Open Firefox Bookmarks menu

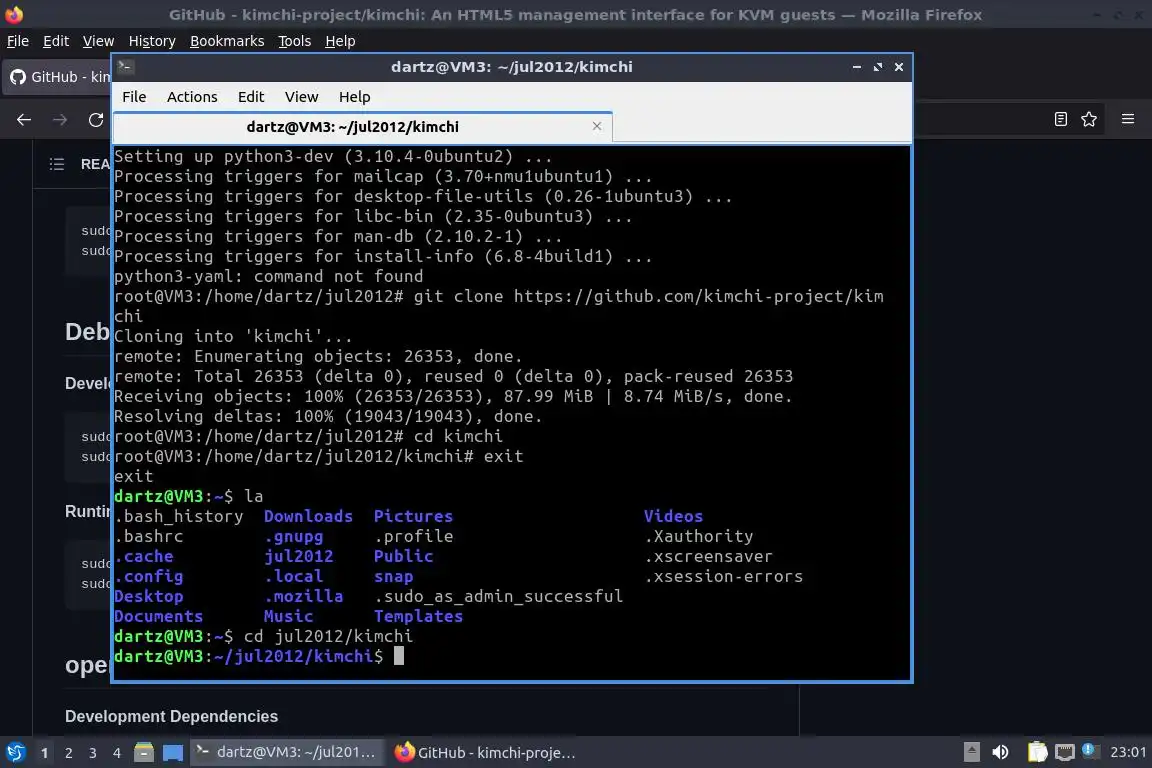227,41
